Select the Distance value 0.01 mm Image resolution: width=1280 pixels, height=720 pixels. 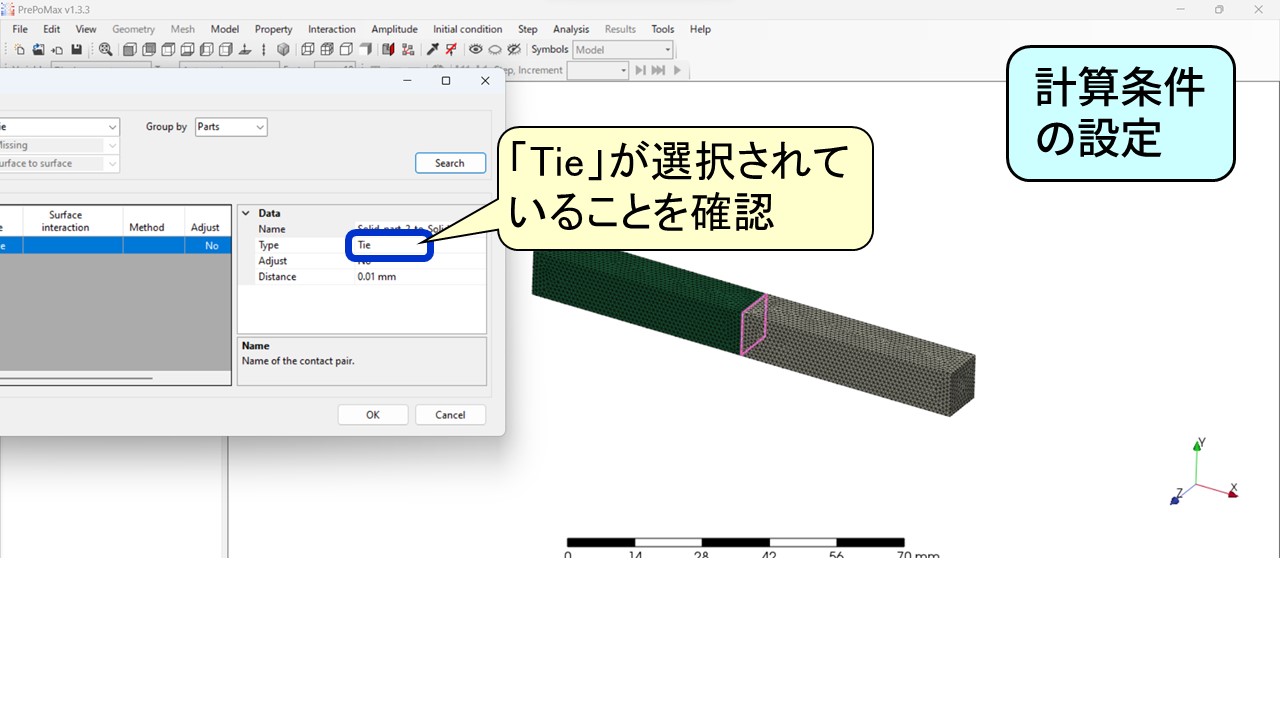point(377,277)
